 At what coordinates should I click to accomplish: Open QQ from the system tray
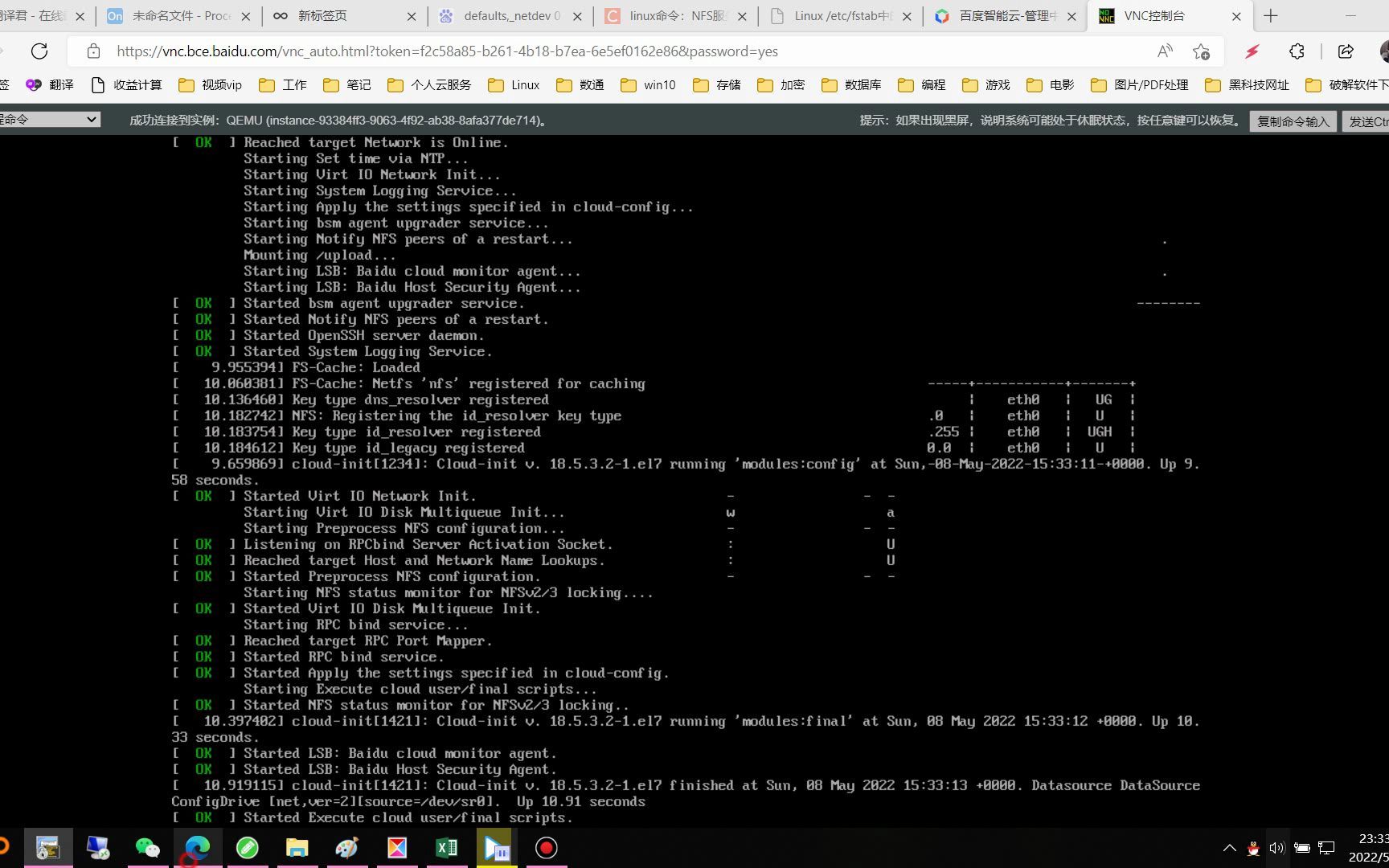[1253, 848]
